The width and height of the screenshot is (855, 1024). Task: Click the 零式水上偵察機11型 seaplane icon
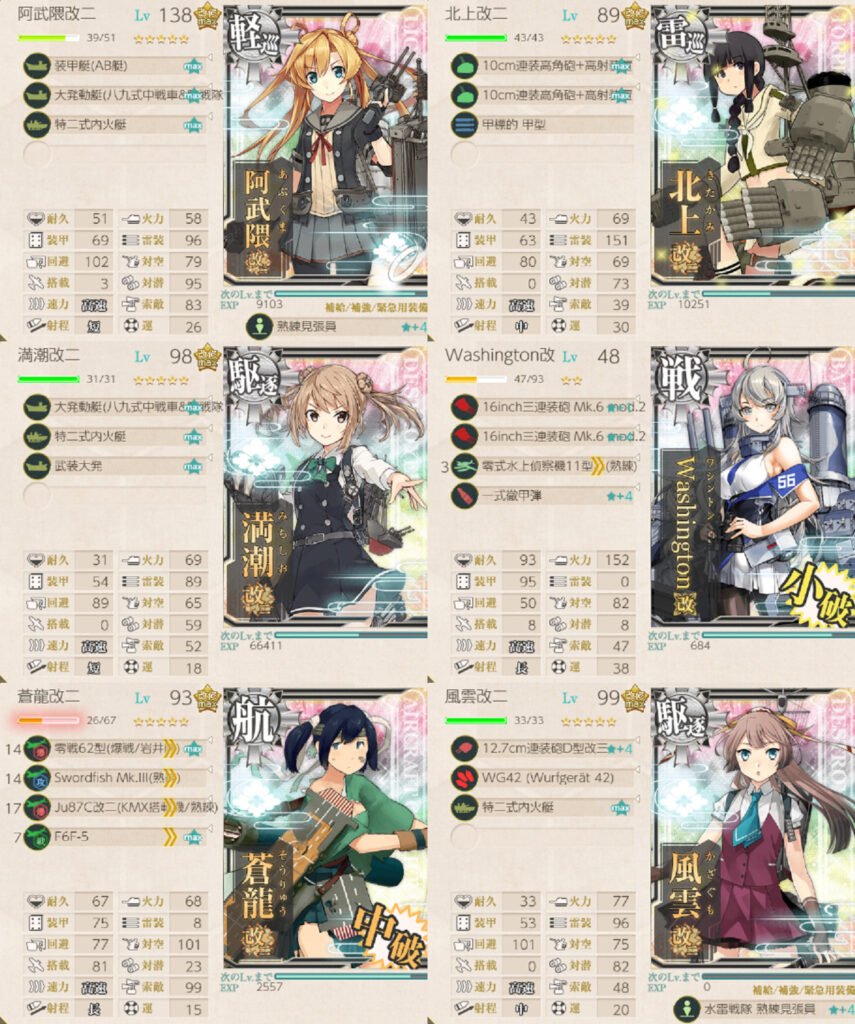464,466
